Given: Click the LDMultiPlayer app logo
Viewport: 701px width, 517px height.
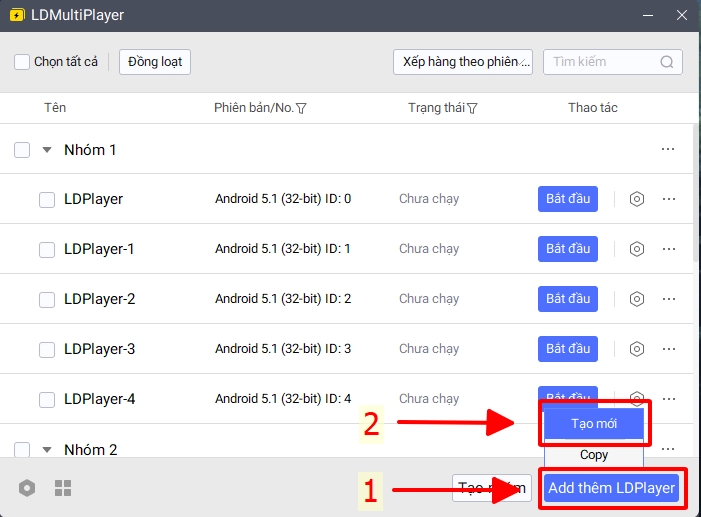Looking at the screenshot, I should [x=17, y=15].
